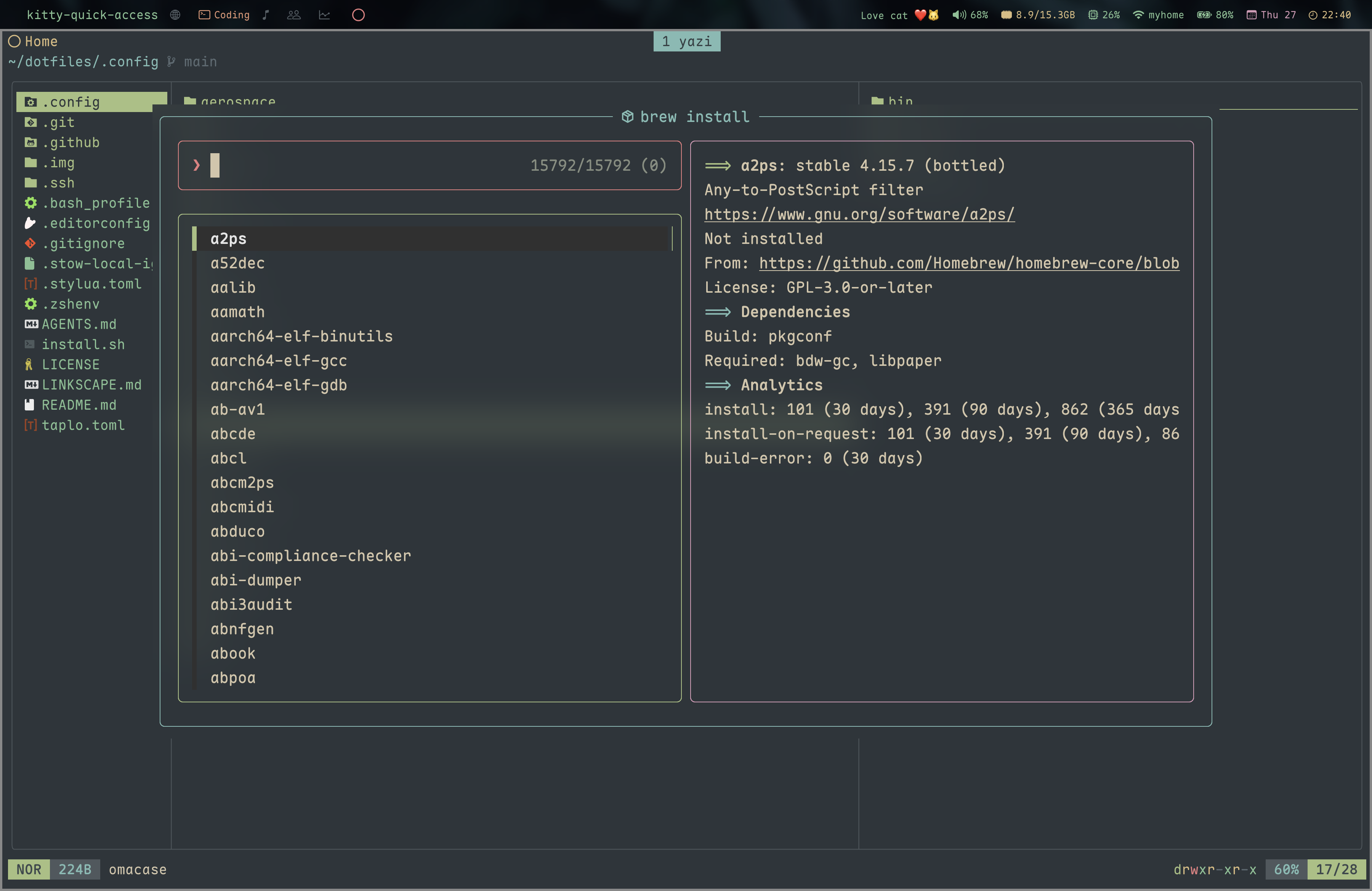1372x891 pixels.
Task: Select abook in the package list
Action: point(233,654)
